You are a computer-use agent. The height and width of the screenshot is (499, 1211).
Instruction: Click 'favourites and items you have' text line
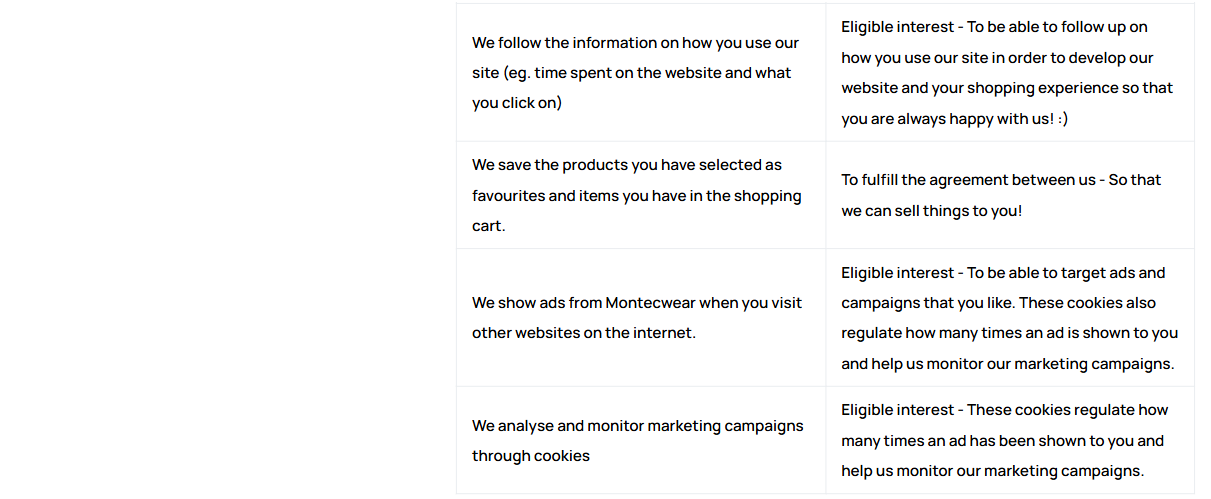[636, 196]
